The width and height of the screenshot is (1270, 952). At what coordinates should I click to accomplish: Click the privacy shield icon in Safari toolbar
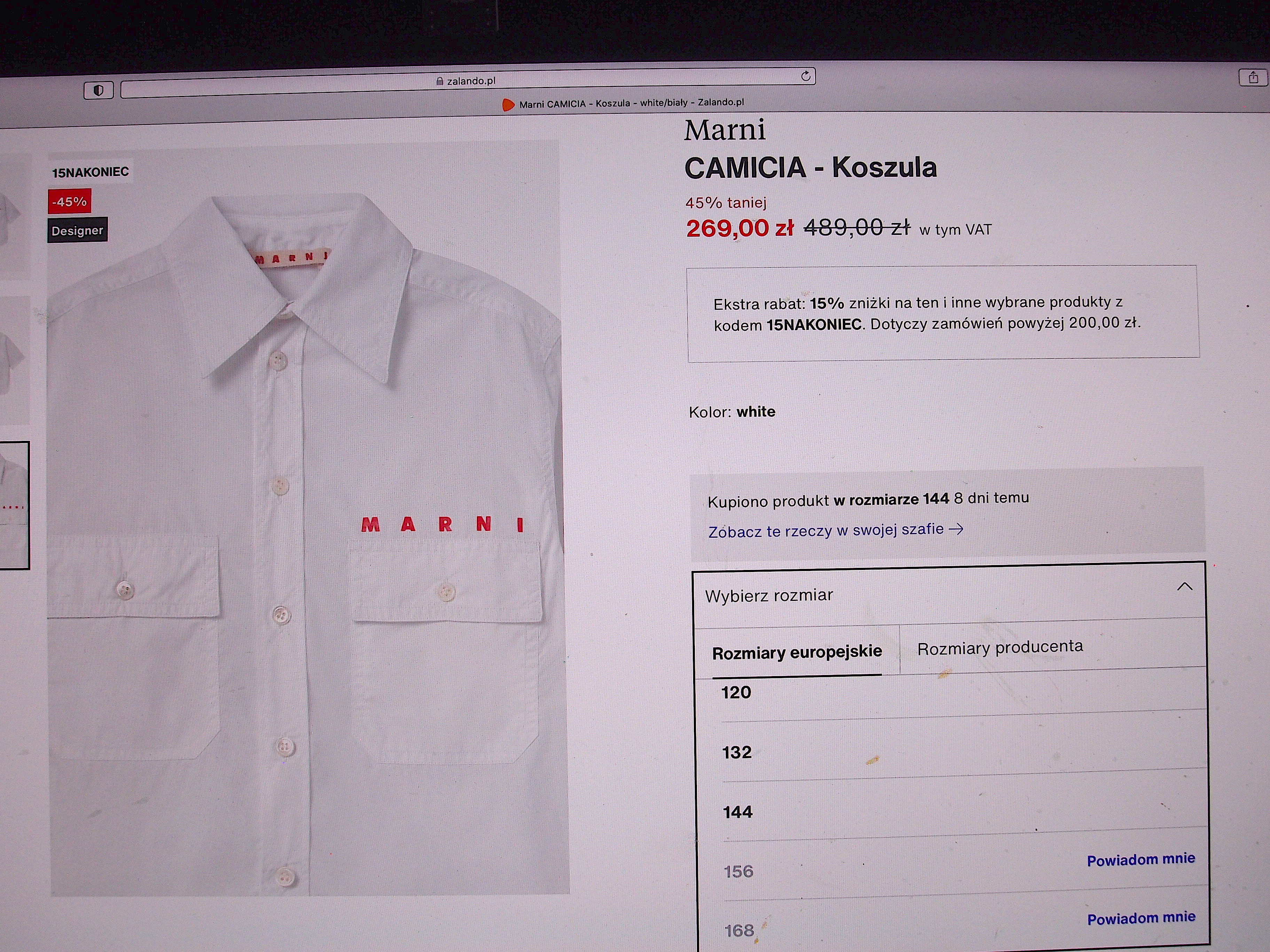point(99,90)
